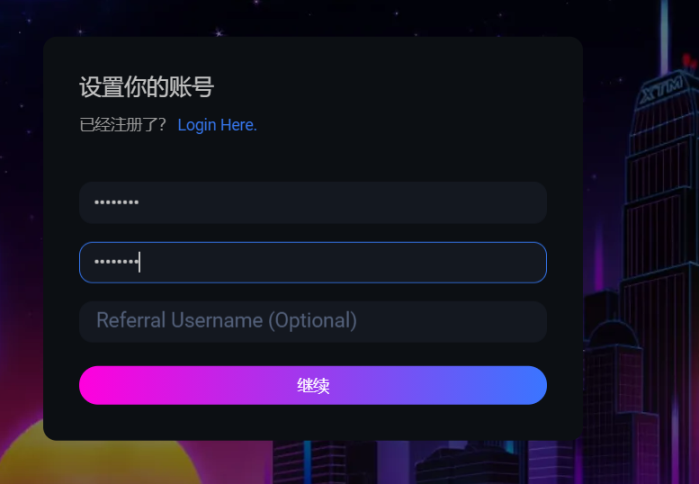
Task: Click the word Here in the login link
Action: pos(238,125)
